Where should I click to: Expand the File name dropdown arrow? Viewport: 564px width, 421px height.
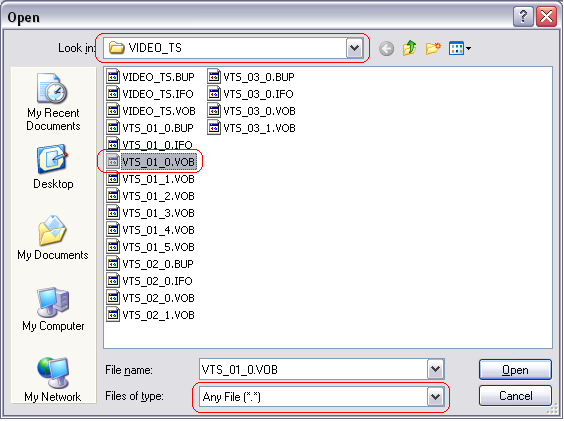[x=435, y=369]
